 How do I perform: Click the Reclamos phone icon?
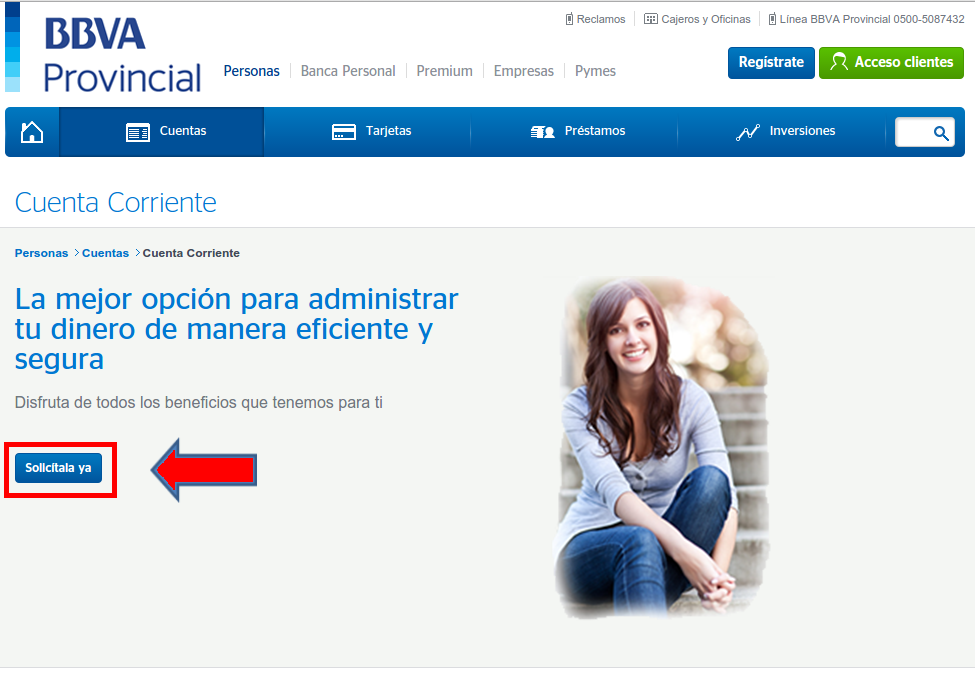[569, 19]
